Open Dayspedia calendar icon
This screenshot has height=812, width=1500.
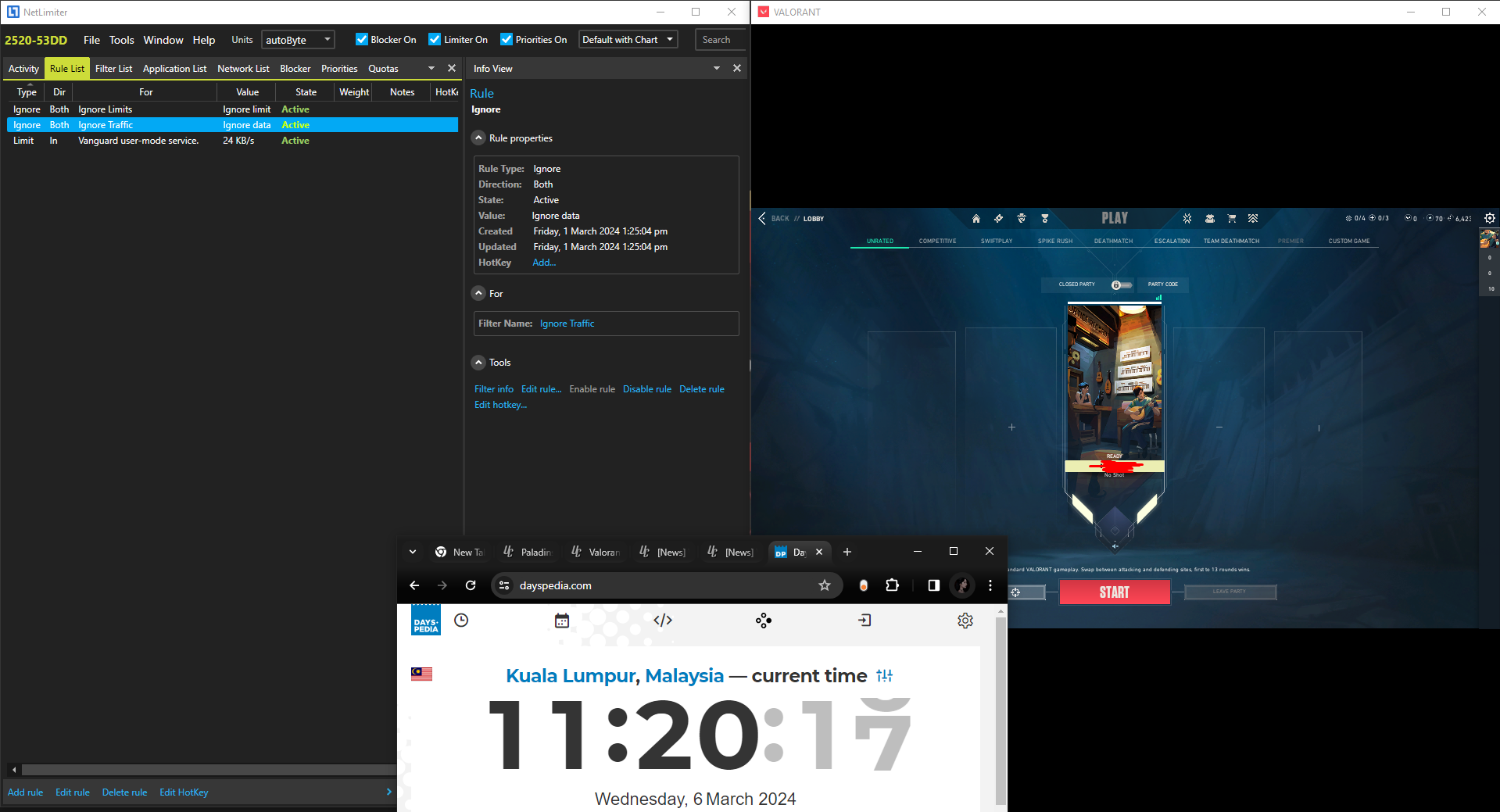(562, 621)
